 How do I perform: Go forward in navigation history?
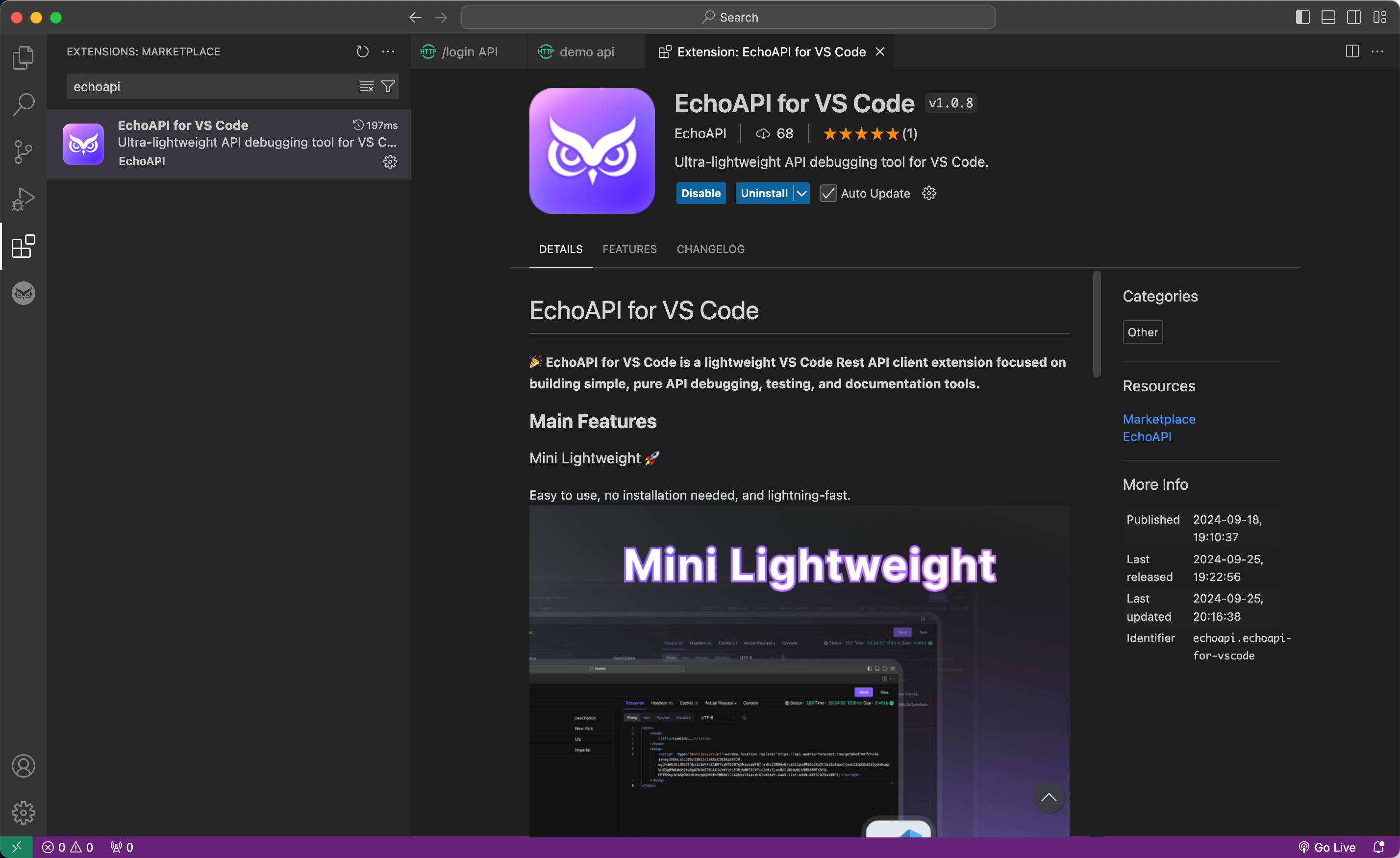click(441, 18)
